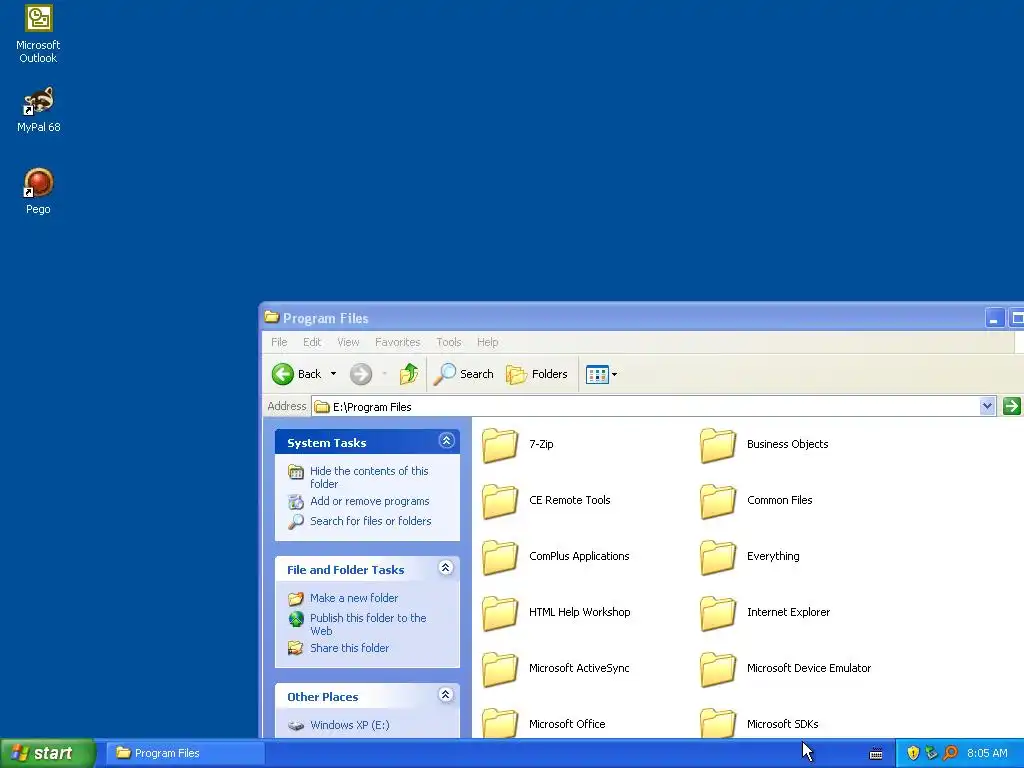Screen dimensions: 1024x768
Task: Click the Start button
Action: pos(47,753)
